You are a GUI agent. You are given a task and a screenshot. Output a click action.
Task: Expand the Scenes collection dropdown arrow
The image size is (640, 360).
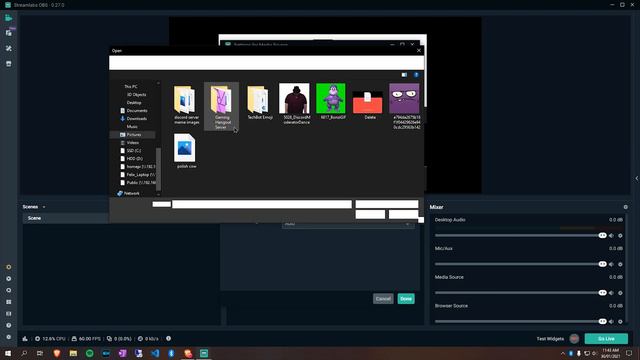tap(44, 207)
